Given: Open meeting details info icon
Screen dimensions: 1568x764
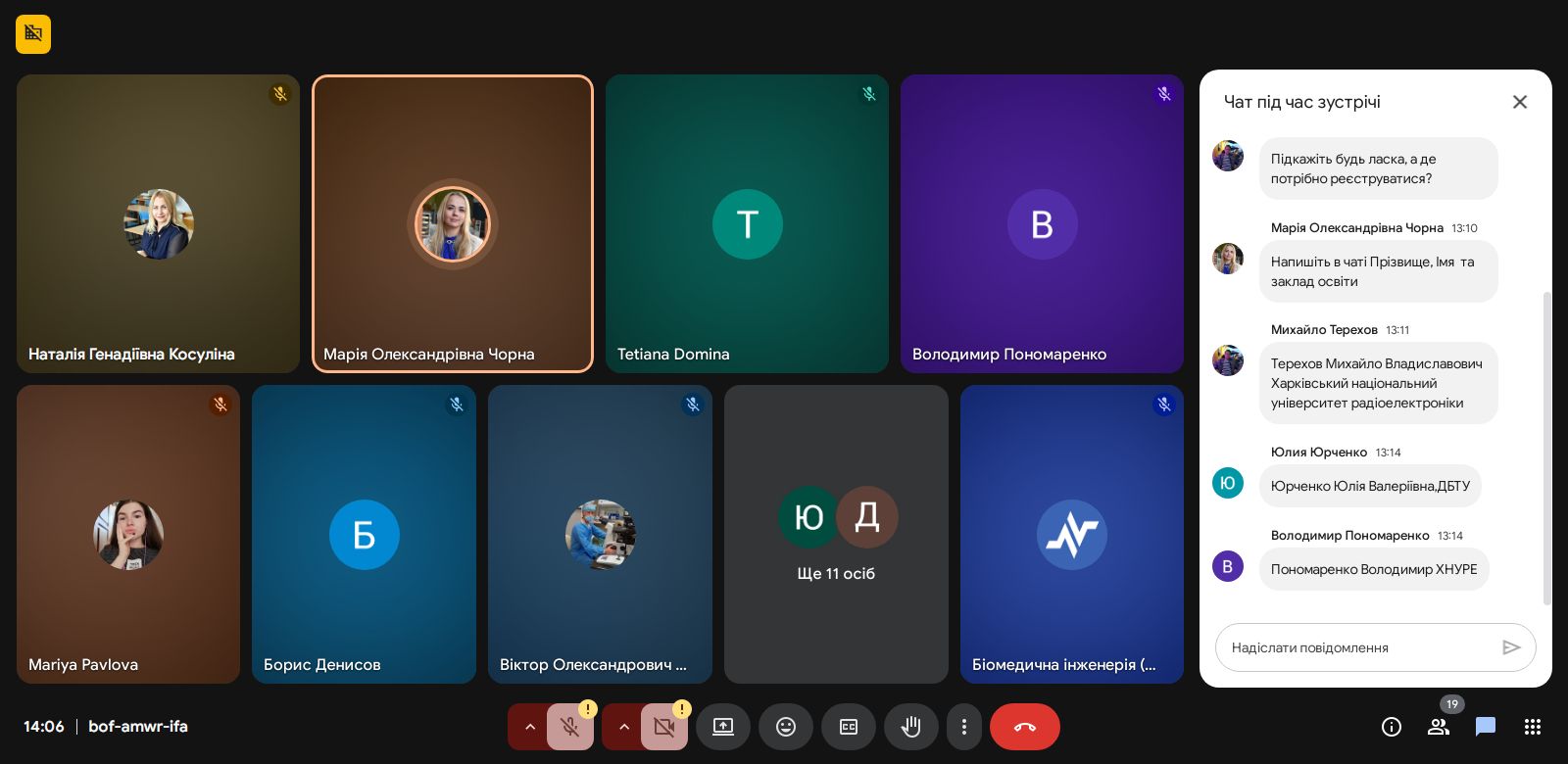Looking at the screenshot, I should tap(1392, 727).
